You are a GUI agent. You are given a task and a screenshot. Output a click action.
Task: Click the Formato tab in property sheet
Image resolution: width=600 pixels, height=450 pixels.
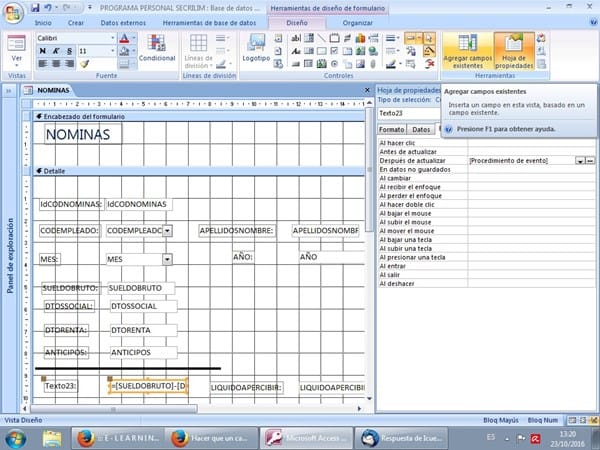click(x=391, y=130)
